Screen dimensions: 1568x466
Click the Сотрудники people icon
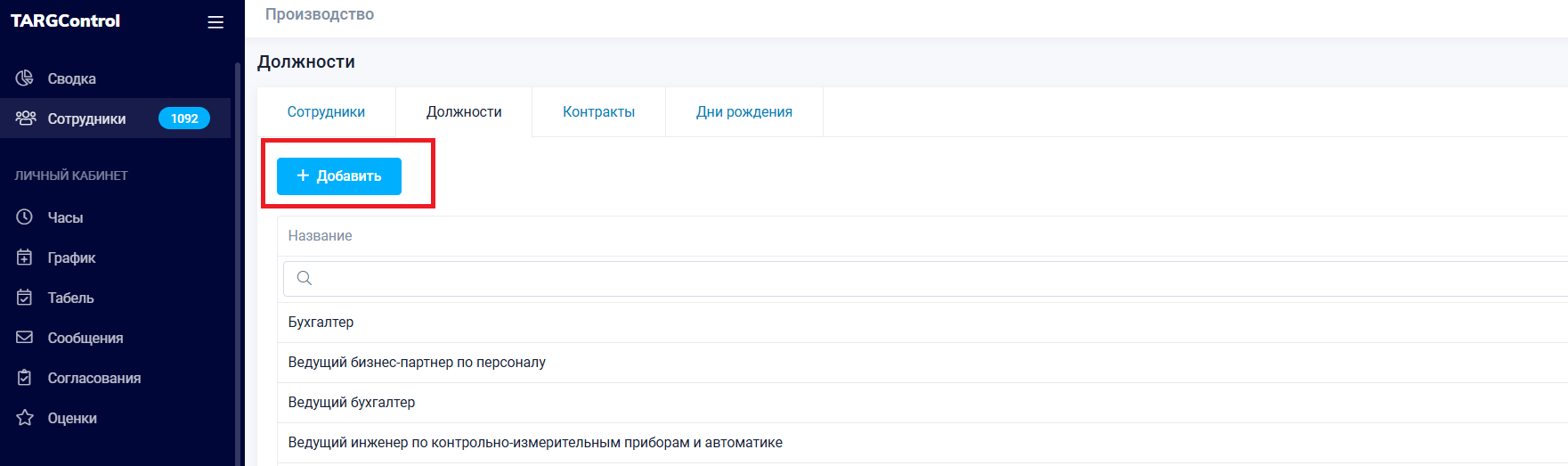[26, 119]
